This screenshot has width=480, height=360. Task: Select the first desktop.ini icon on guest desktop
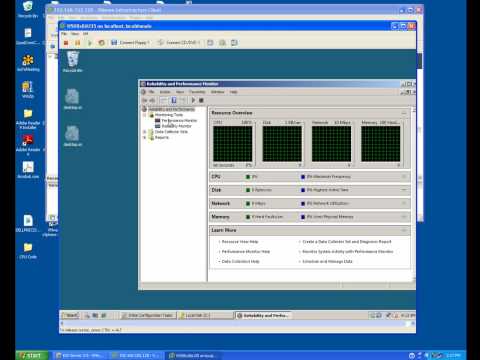point(73,99)
